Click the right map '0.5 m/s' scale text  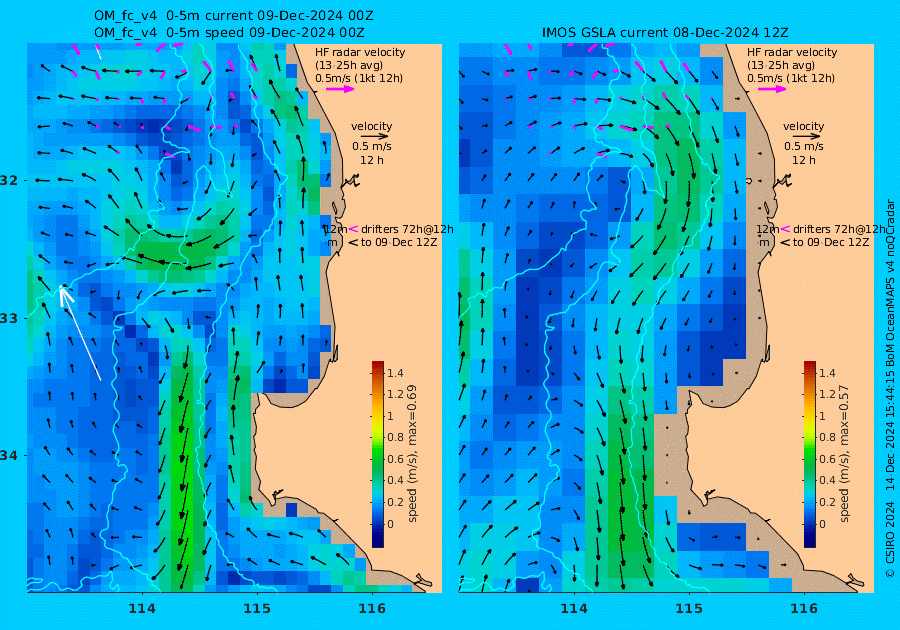click(804, 146)
